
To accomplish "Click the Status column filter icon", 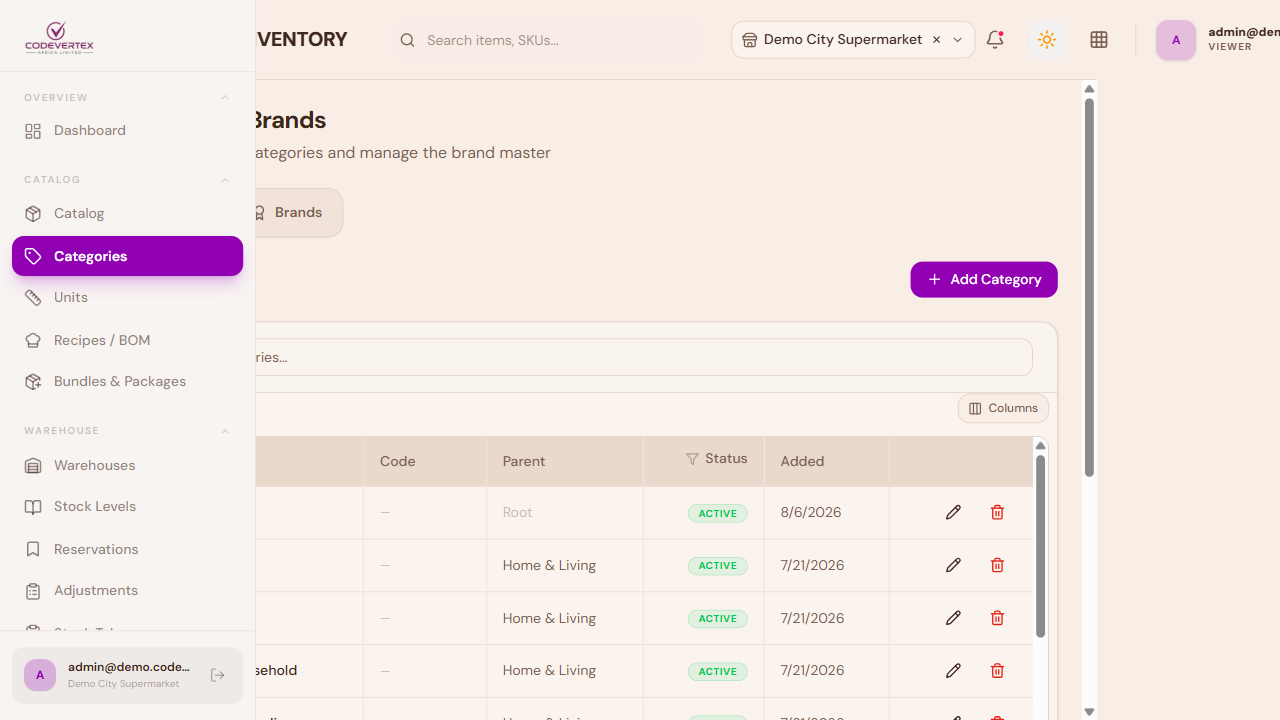I will click(692, 459).
